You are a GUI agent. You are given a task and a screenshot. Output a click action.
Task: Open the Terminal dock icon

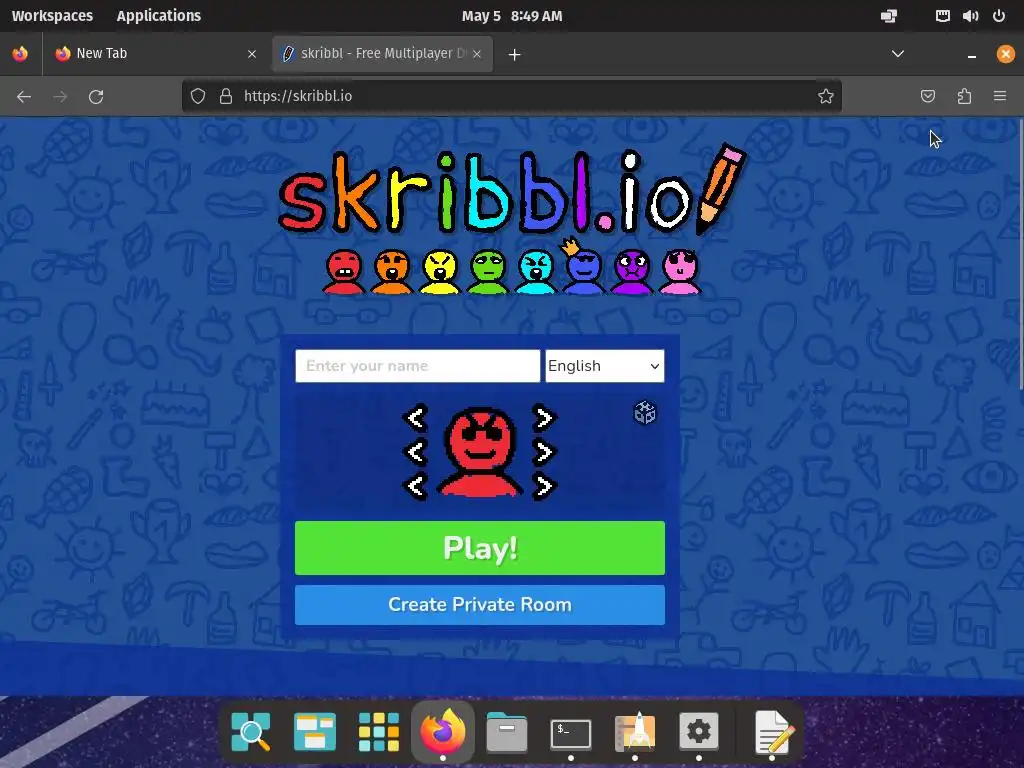pyautogui.click(x=571, y=733)
